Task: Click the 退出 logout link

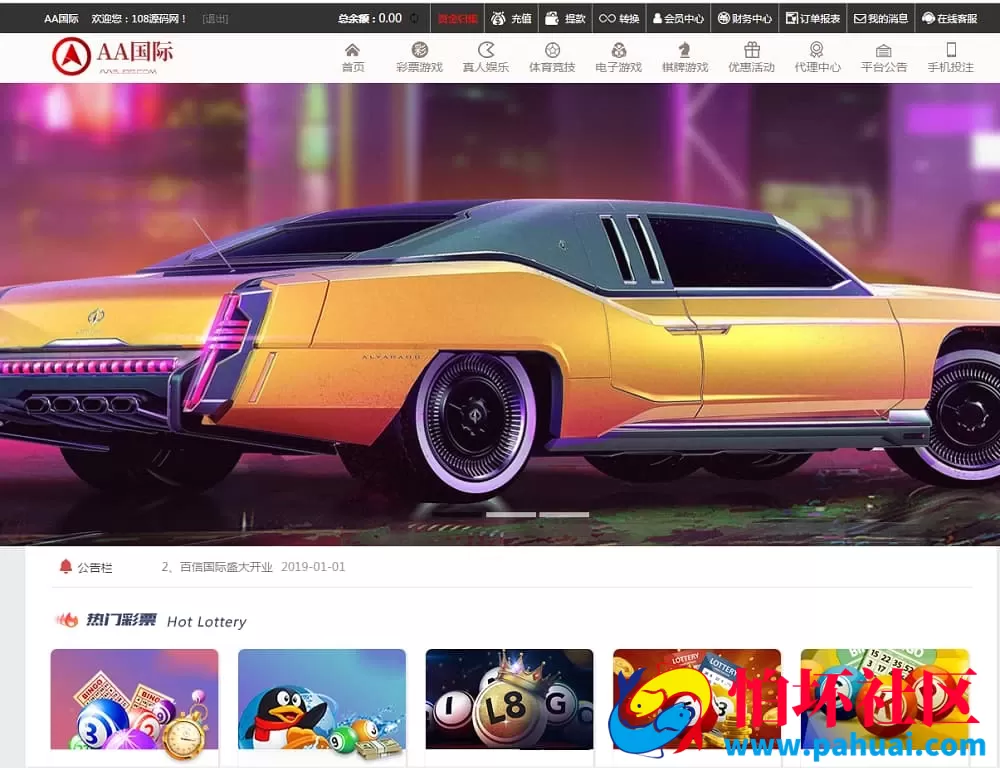Action: point(215,19)
